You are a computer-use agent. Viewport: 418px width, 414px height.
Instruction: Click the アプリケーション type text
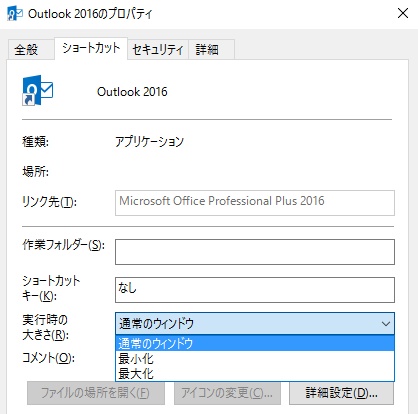(x=149, y=142)
